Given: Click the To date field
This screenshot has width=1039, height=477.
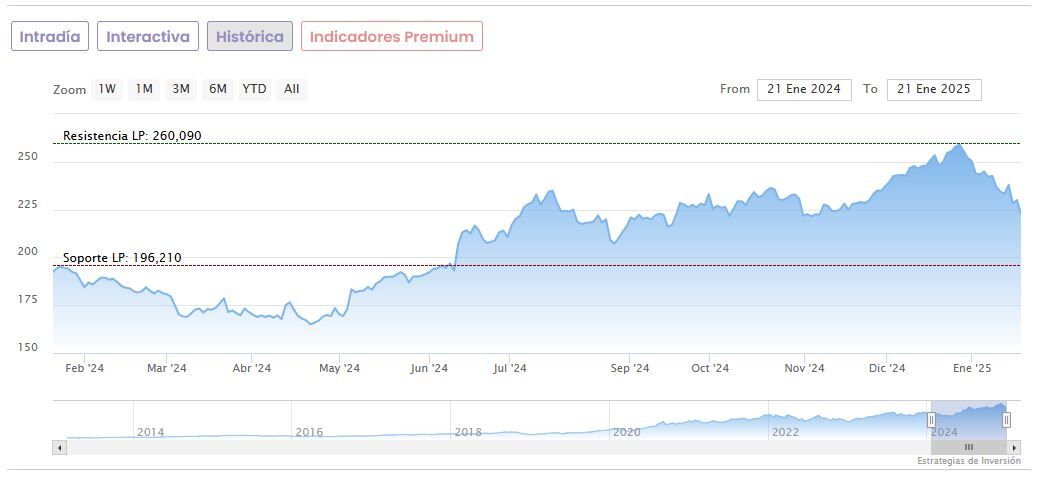Looking at the screenshot, I should pos(934,89).
